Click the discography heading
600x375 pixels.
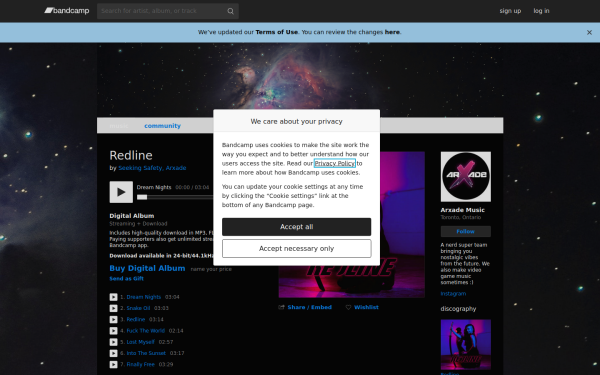coord(458,309)
